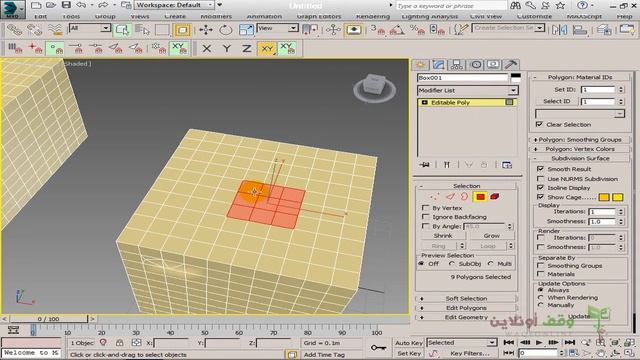Select Border sub-object level
Viewport: 640px width, 360px height.
click(x=464, y=197)
